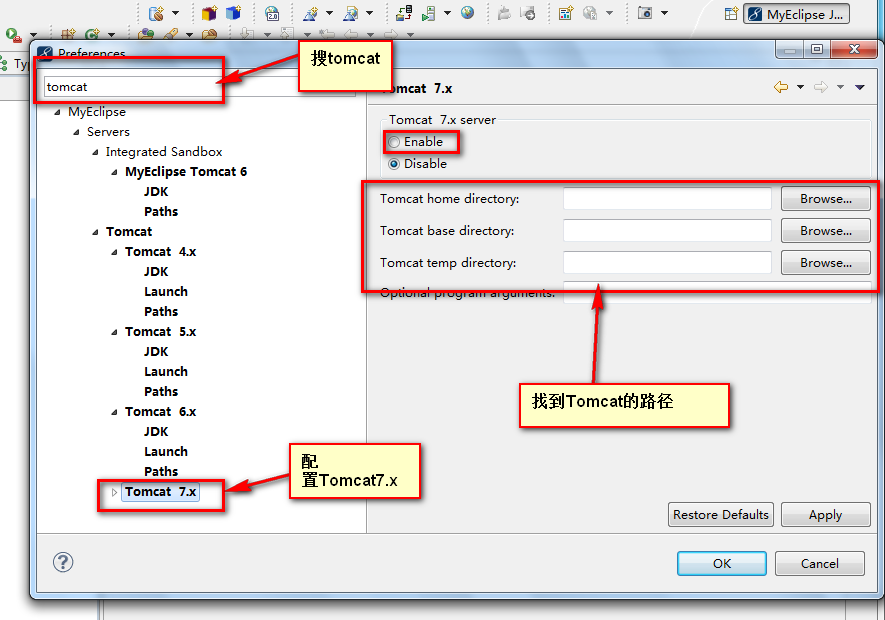The width and height of the screenshot is (885, 620).
Task: Click the pen annotation toolbar icon
Action: 170,35
